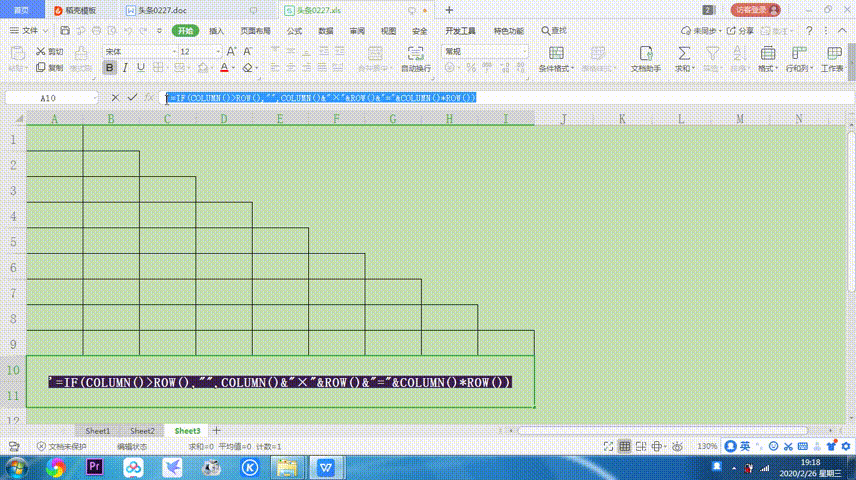Toggle normal grid view in status bar
The width and height of the screenshot is (856, 480).
click(x=625, y=447)
